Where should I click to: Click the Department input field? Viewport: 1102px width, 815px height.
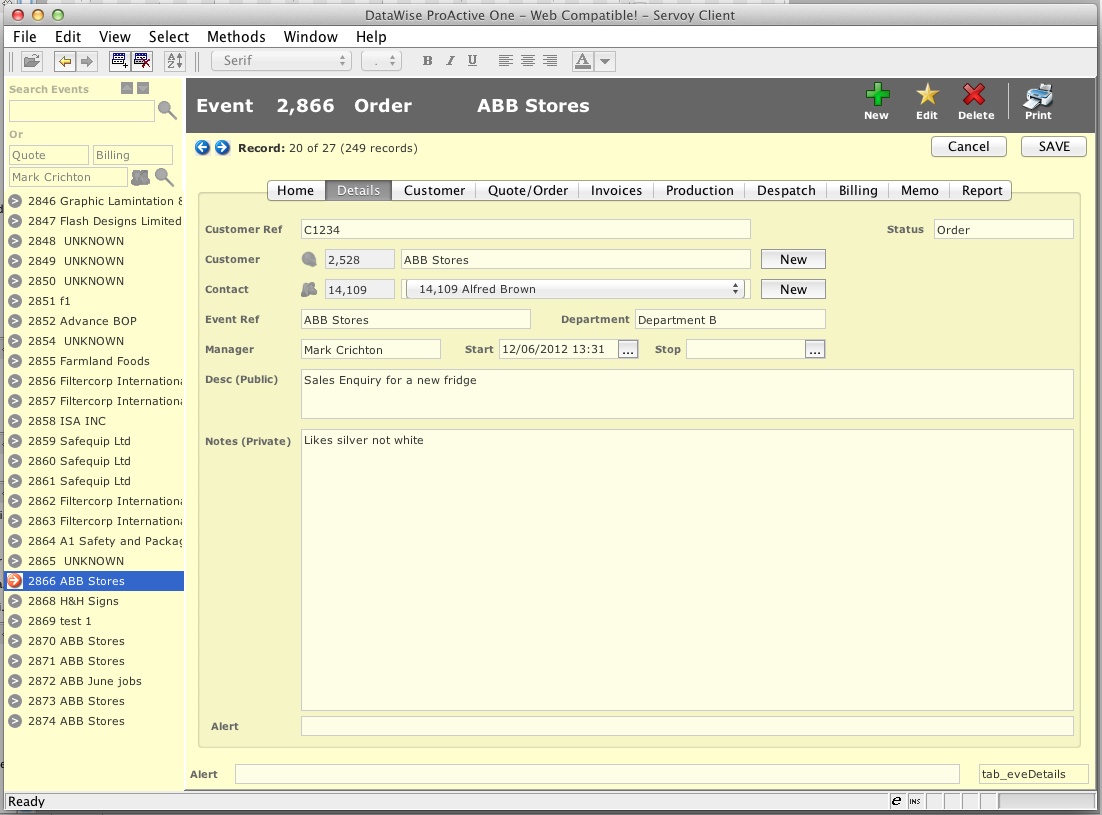(730, 320)
